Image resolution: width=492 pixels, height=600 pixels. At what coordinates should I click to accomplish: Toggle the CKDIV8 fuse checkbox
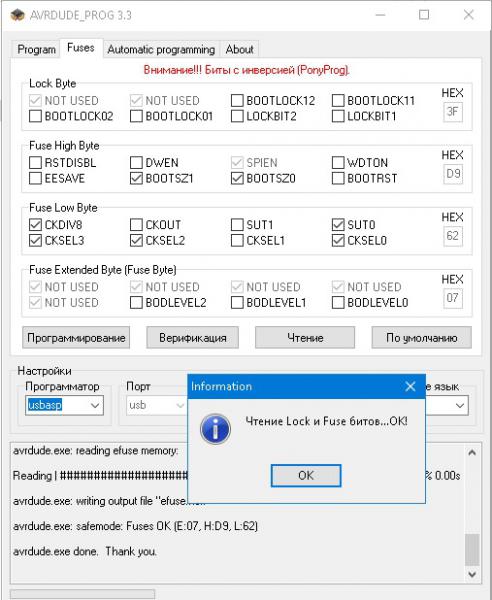(x=35, y=225)
